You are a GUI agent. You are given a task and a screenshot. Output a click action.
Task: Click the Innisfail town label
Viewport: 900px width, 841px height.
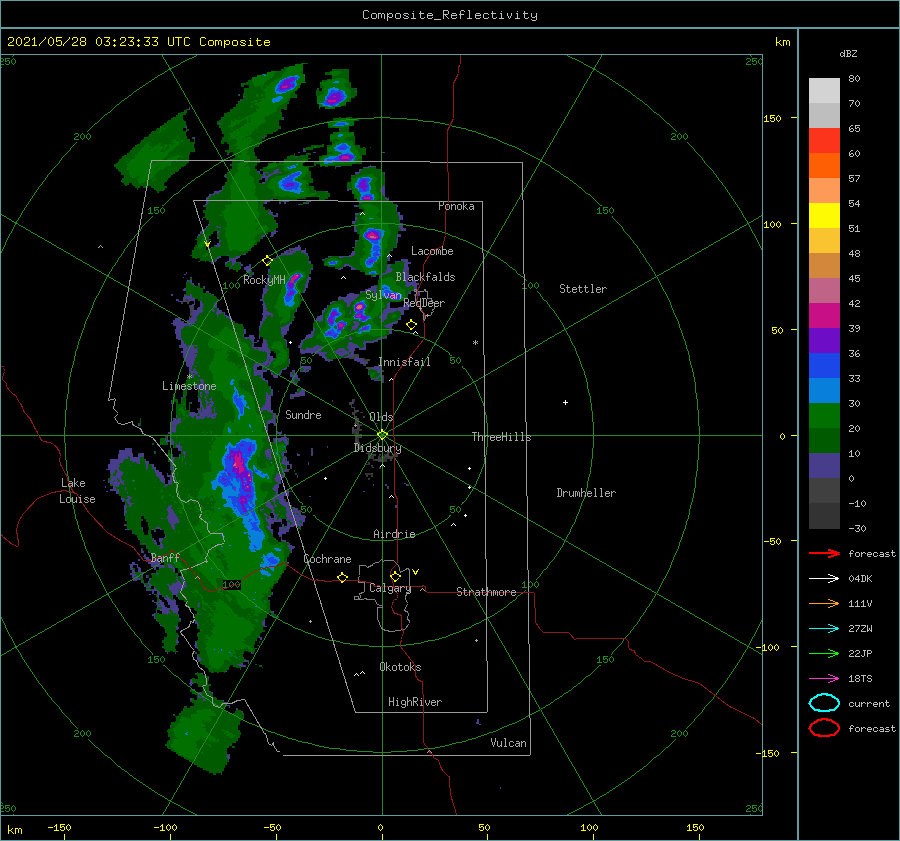pyautogui.click(x=404, y=362)
